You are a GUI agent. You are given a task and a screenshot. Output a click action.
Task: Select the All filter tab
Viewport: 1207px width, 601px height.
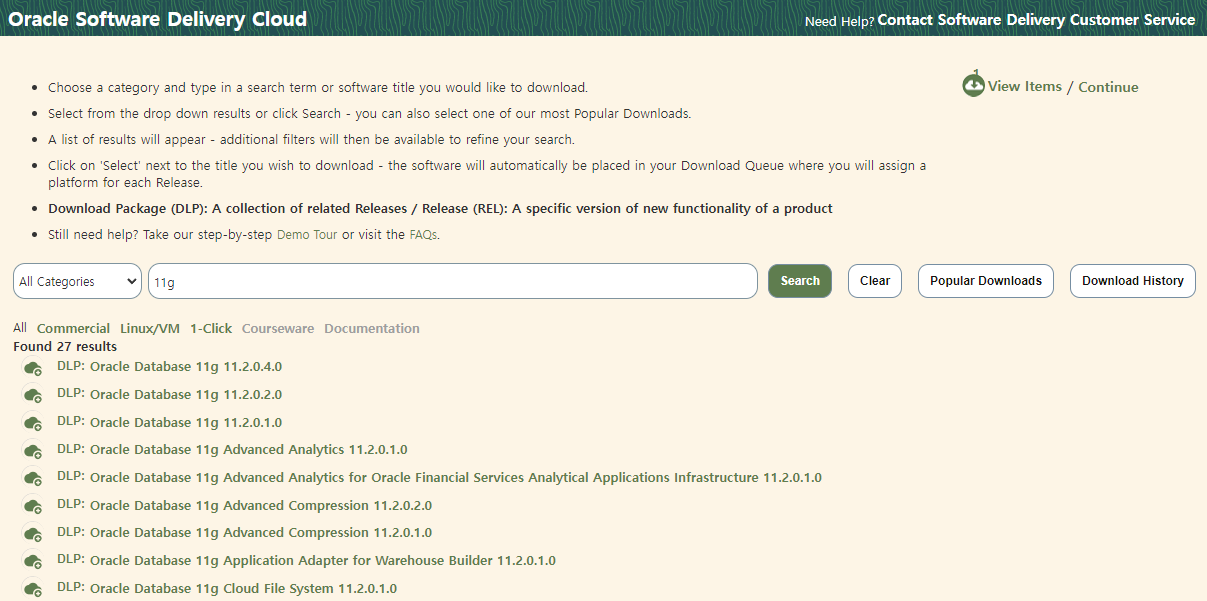pos(20,328)
